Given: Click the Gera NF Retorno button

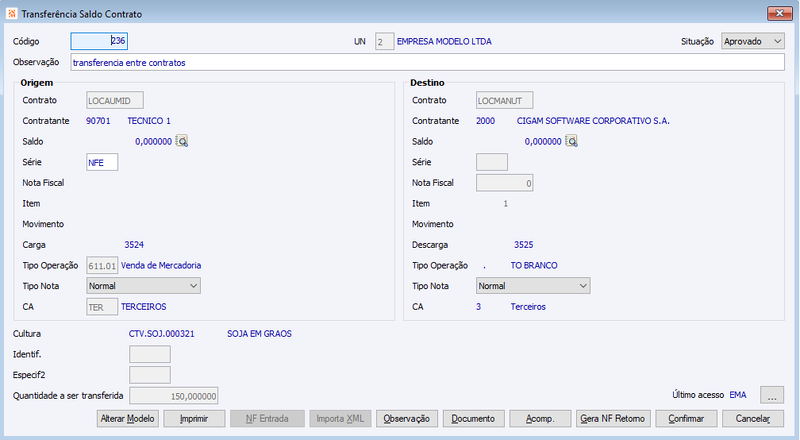Looking at the screenshot, I should click(x=613, y=419).
